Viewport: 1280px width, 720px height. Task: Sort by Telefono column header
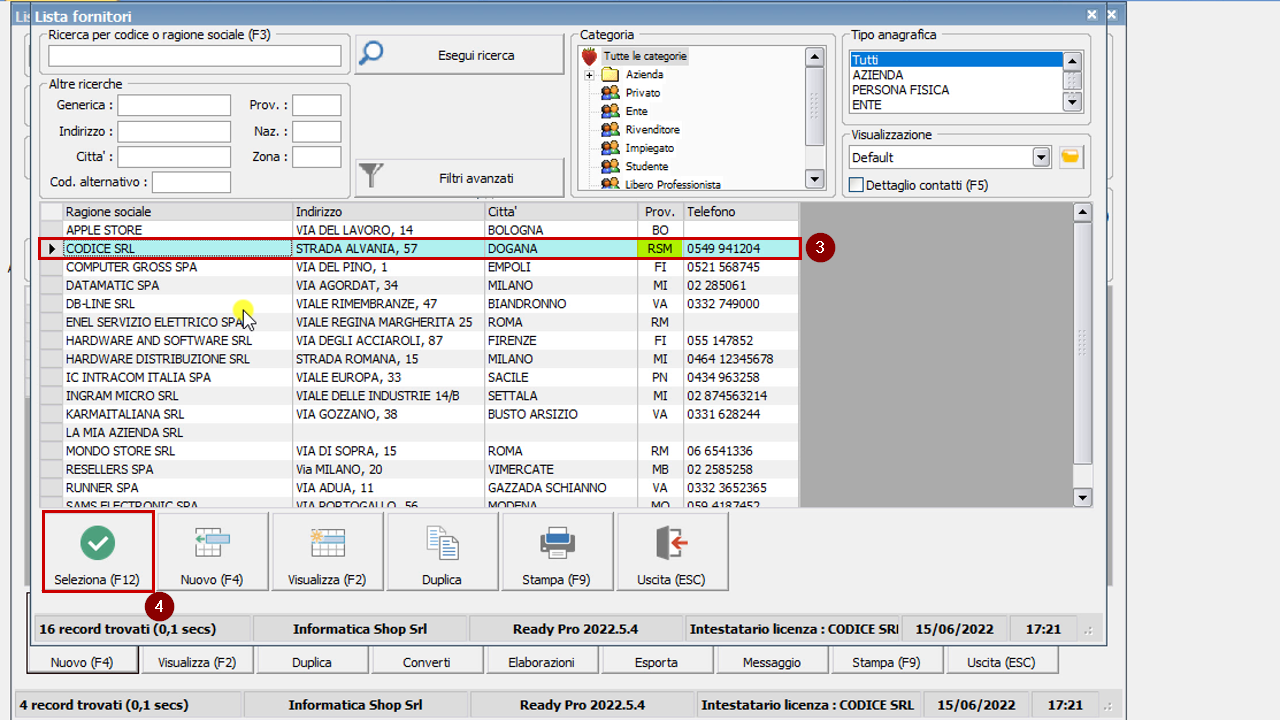741,212
